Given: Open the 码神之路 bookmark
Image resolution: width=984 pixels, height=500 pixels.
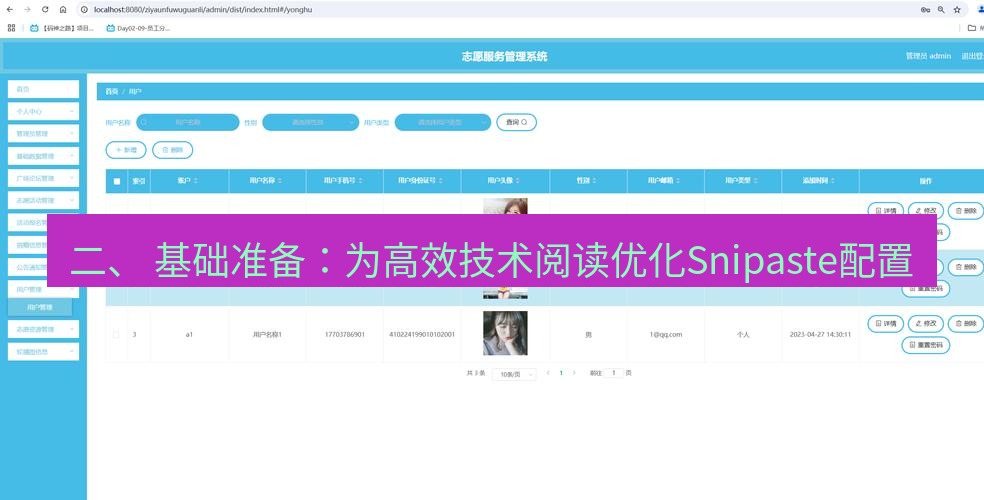Looking at the screenshot, I should 62,28.
